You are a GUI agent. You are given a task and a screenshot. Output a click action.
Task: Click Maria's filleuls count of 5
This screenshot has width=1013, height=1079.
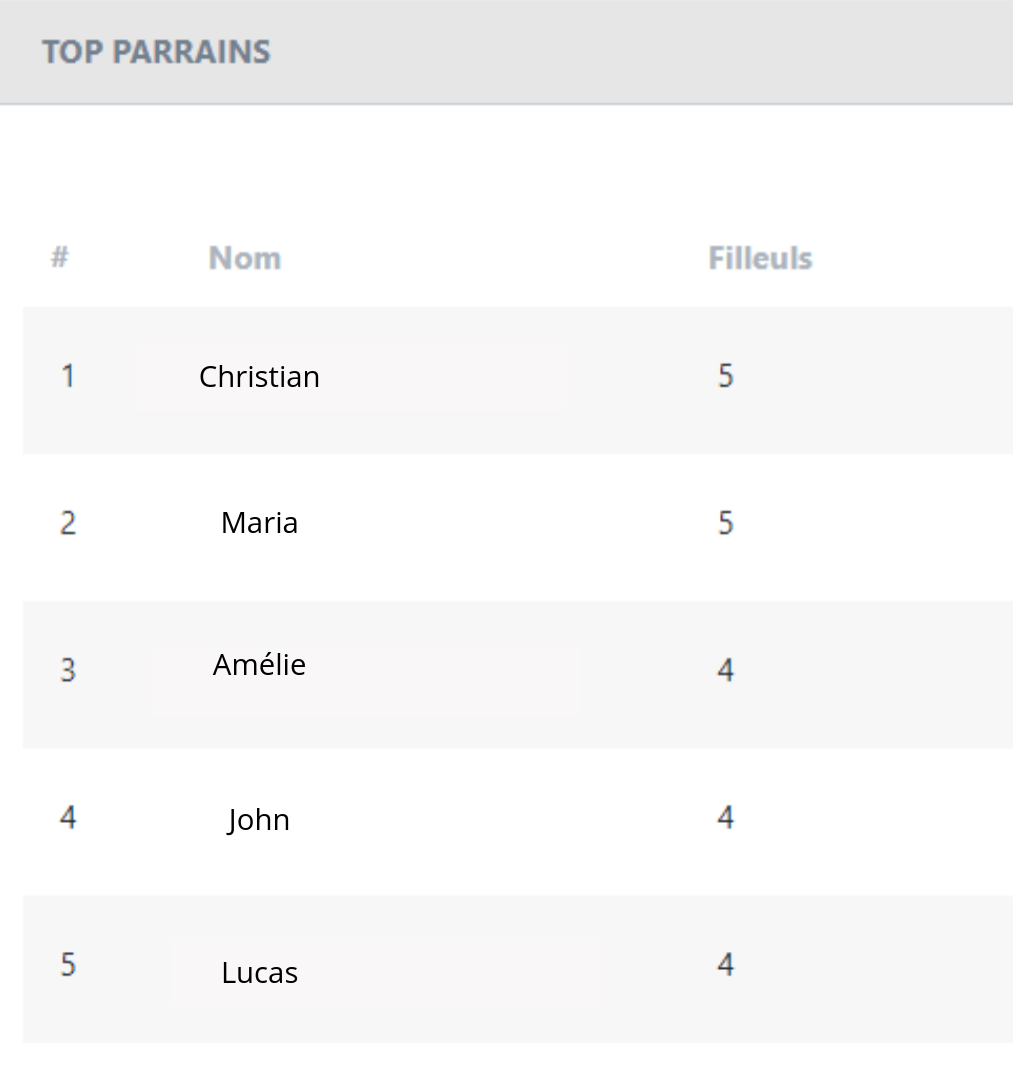[726, 523]
